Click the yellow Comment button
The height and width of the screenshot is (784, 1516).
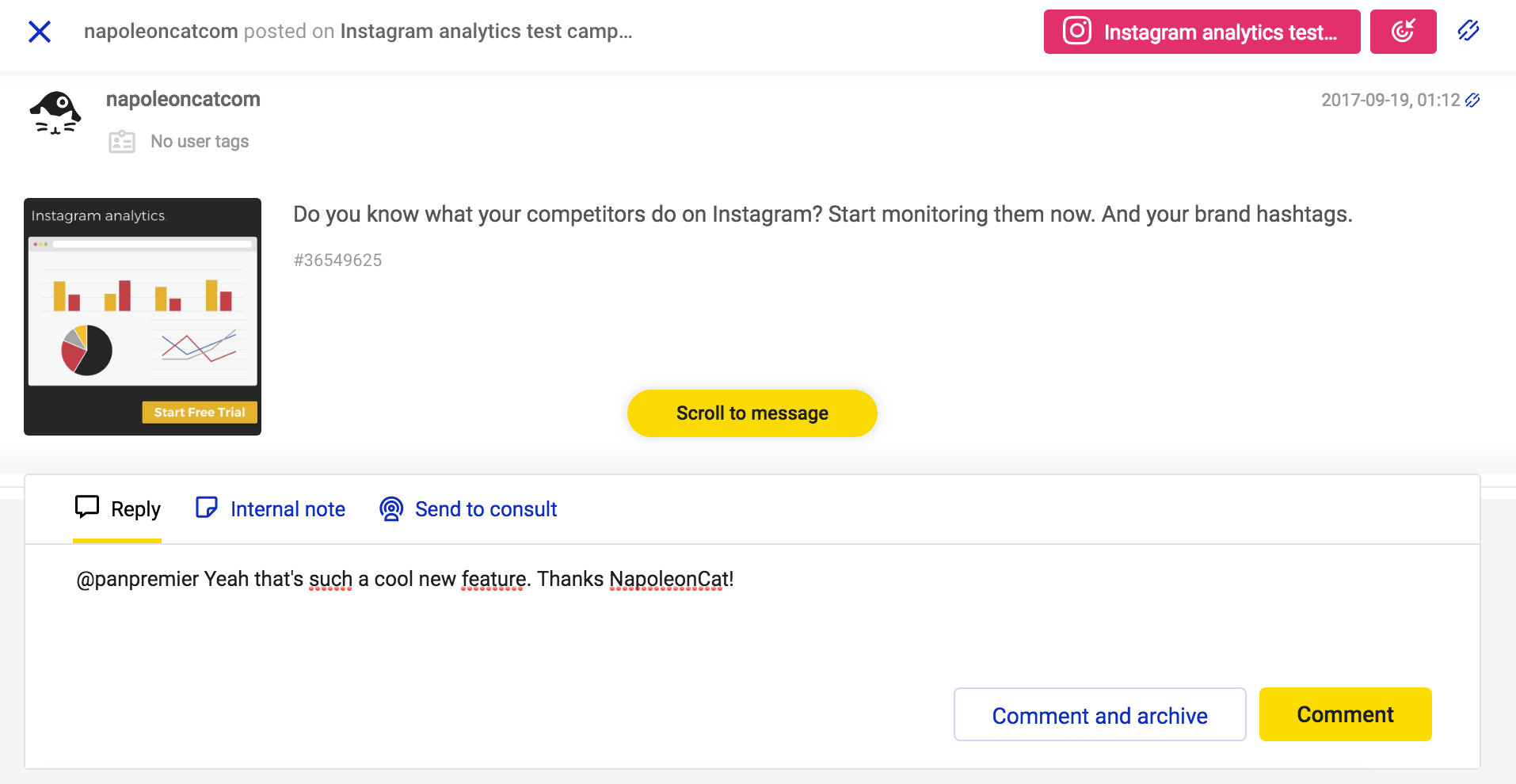click(1345, 715)
